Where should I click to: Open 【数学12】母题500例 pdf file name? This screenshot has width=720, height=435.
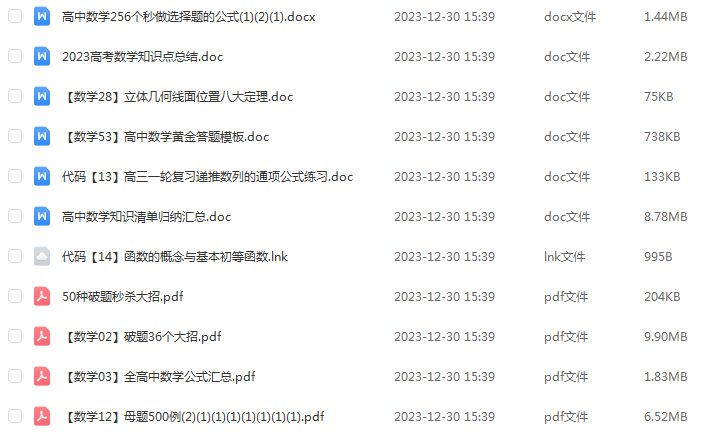[x=193, y=417]
